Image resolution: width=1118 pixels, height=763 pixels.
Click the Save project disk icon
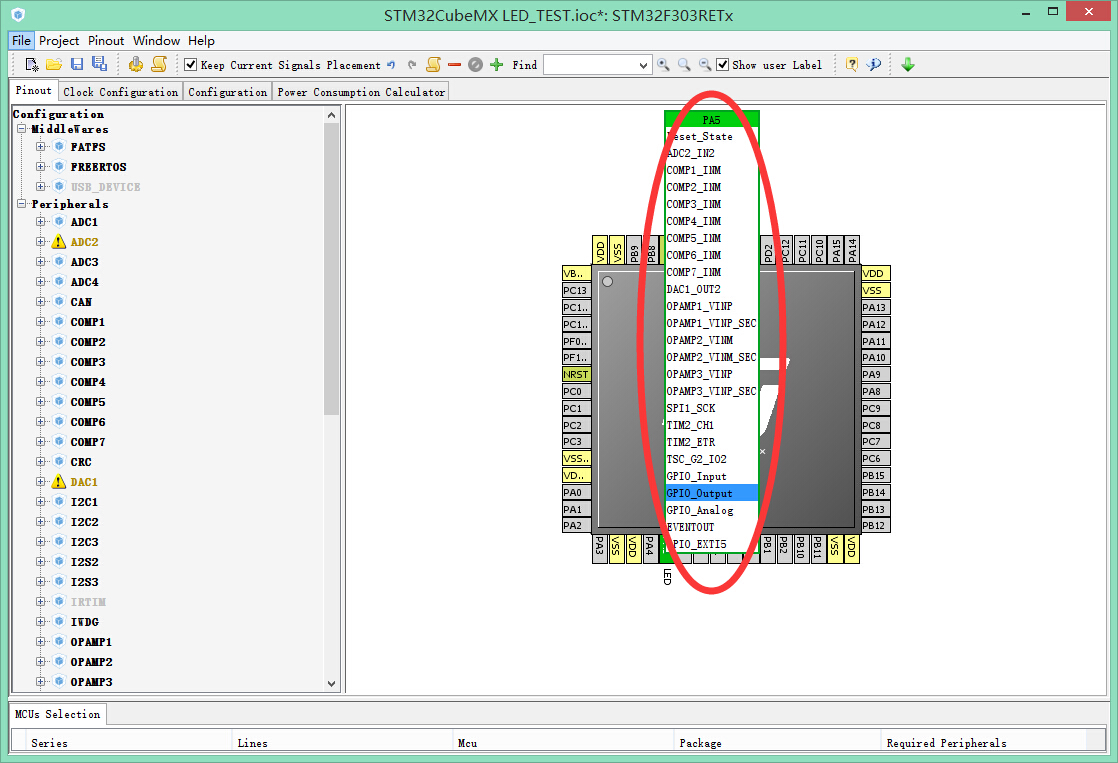77,65
